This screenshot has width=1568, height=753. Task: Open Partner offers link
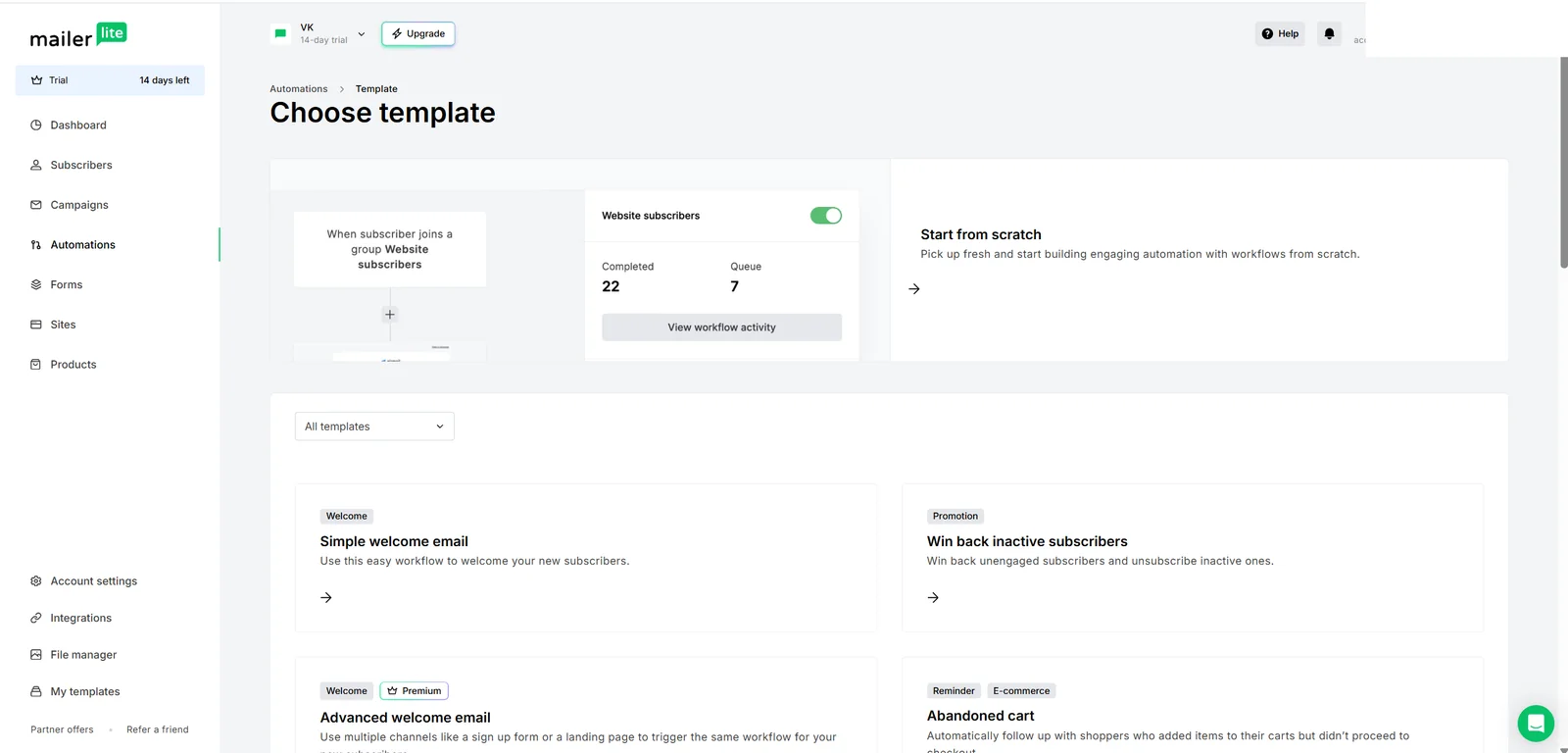pos(62,729)
